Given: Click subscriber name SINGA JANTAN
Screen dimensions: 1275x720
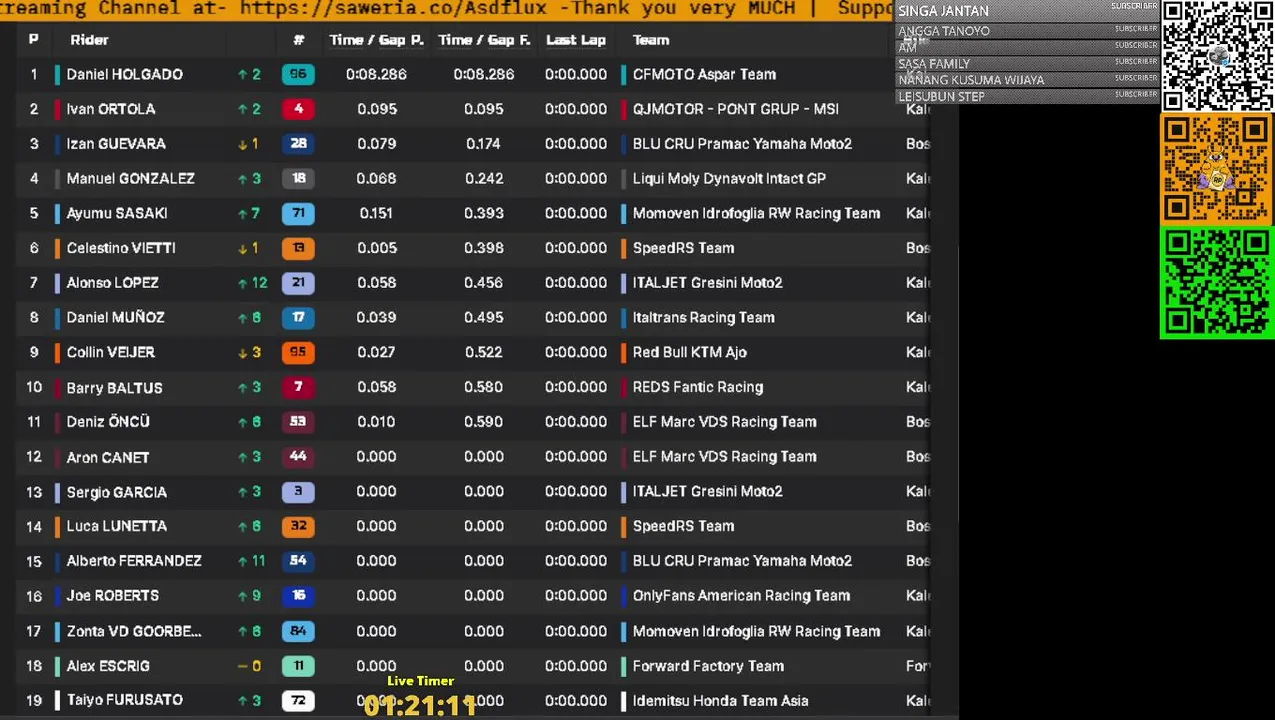Looking at the screenshot, I should (943, 11).
